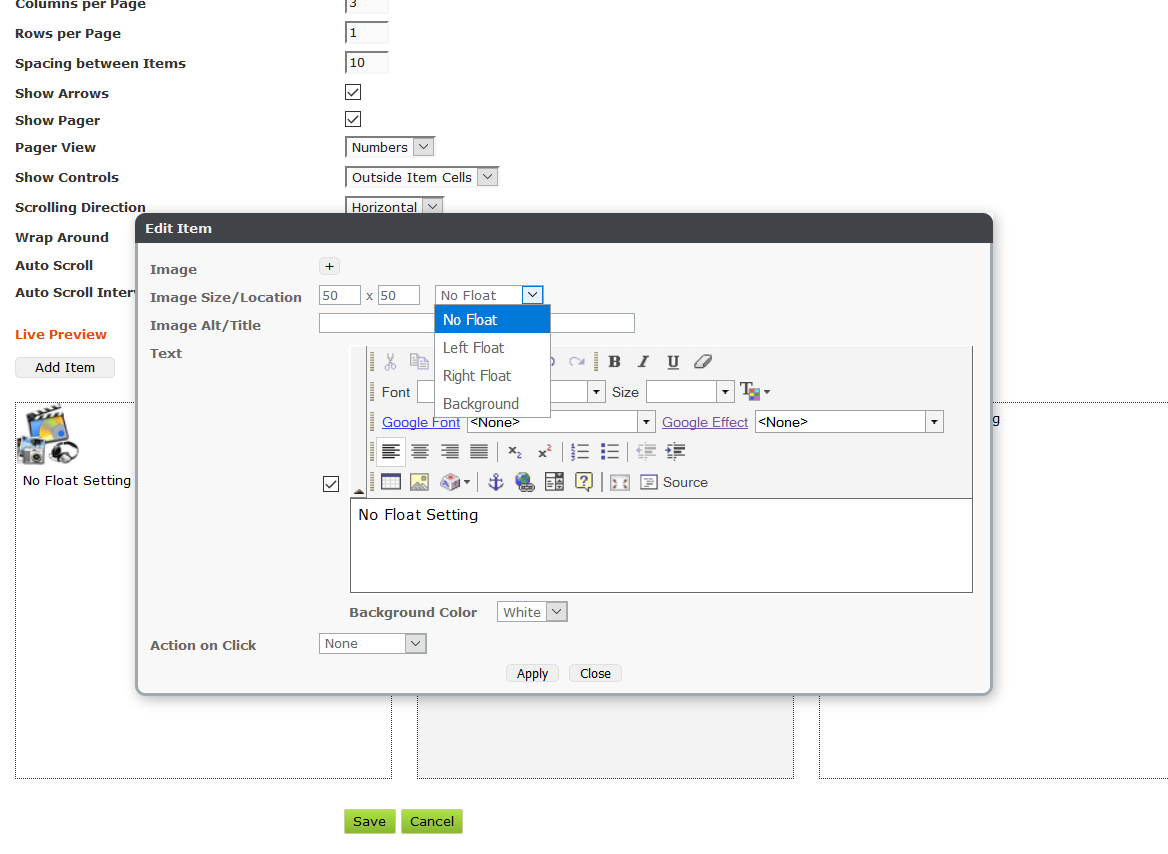Click inside the No Float Setting text area

point(661,545)
